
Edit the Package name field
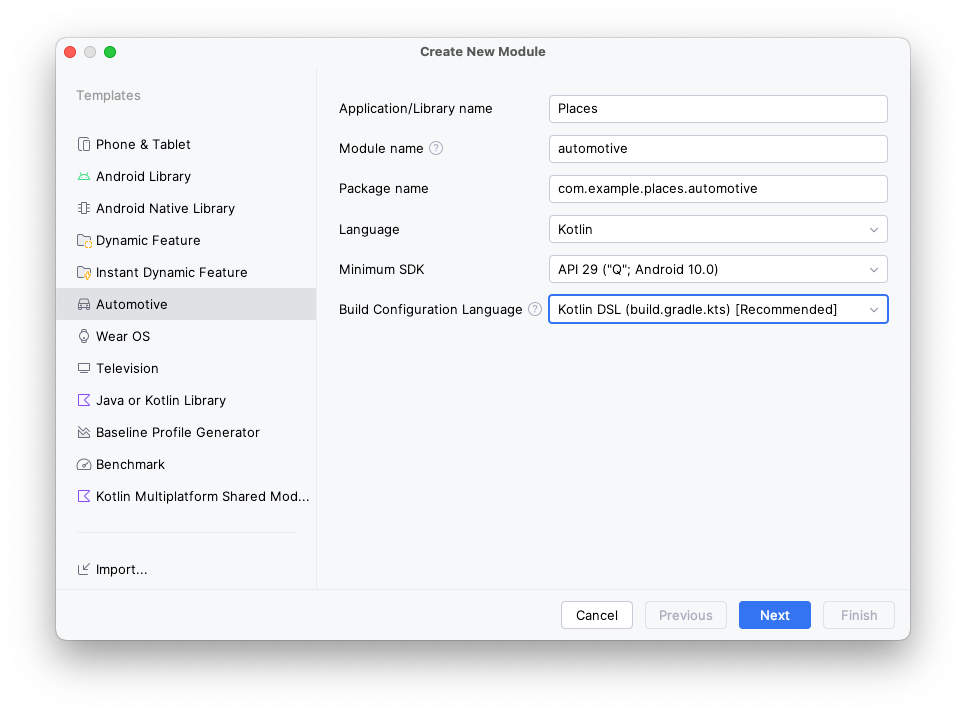[x=718, y=188]
